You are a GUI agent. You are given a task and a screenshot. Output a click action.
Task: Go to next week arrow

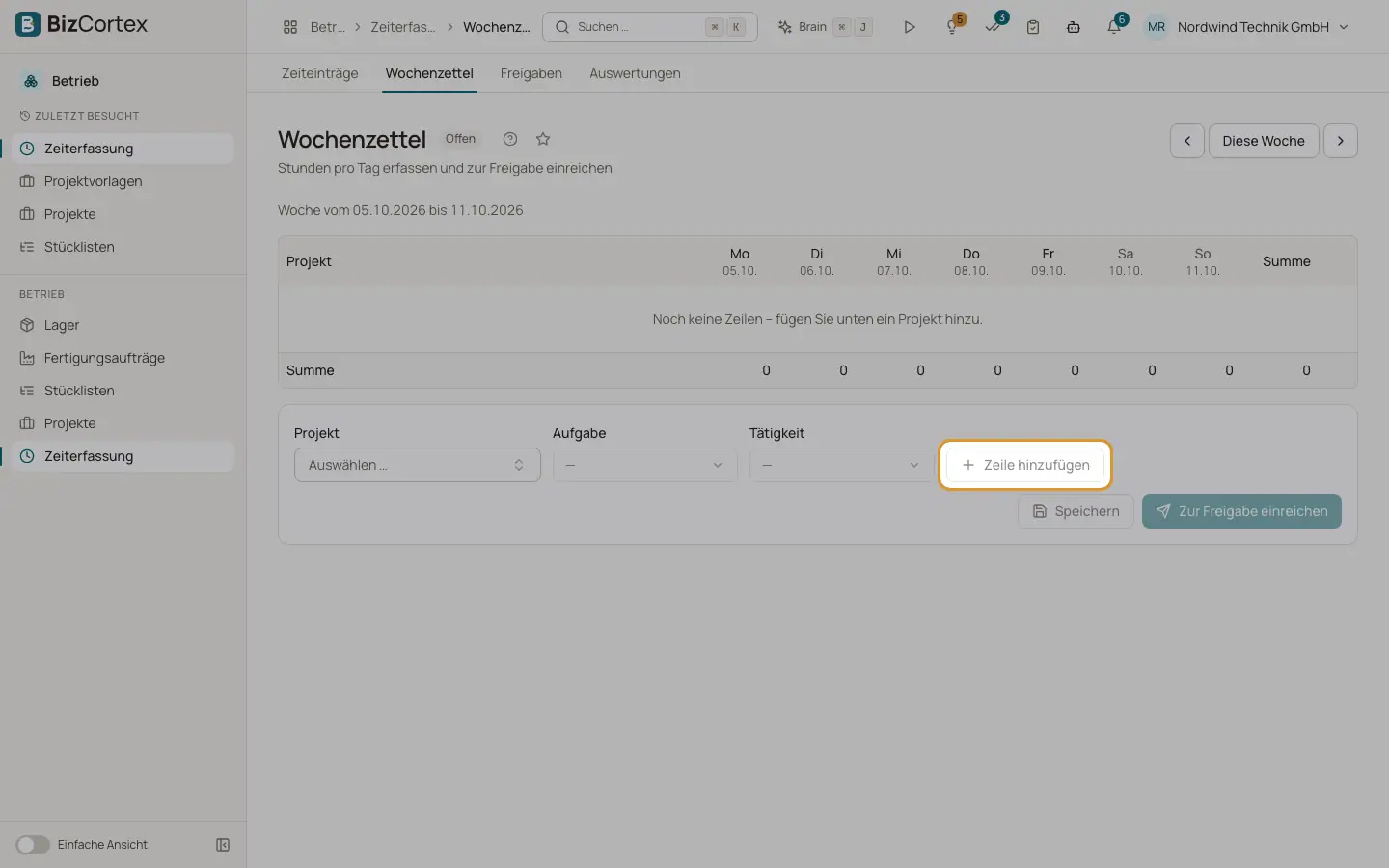1341,141
